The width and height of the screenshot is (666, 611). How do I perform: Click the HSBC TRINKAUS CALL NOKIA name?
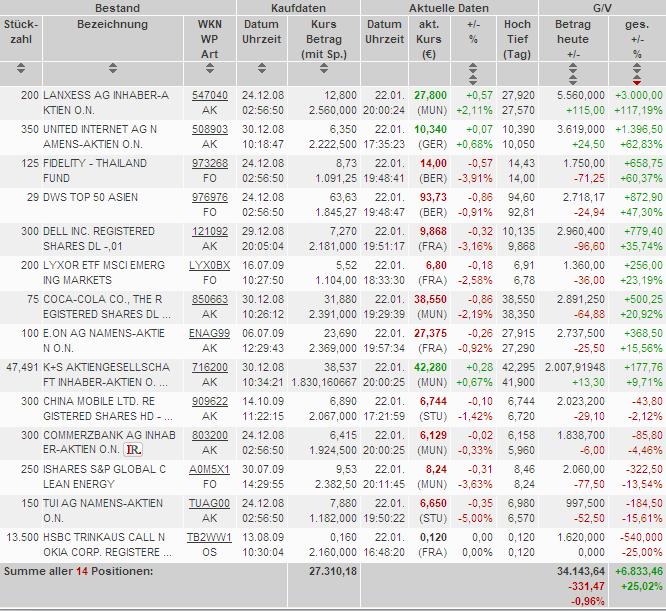coord(107,544)
